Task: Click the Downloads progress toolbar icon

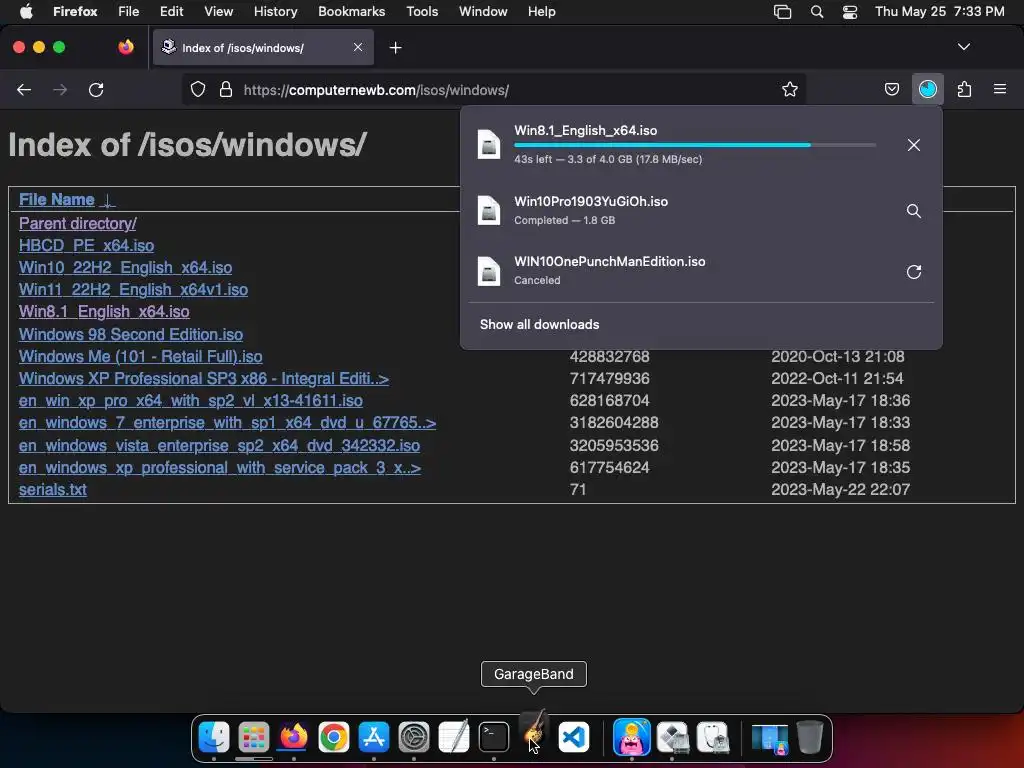Action: tap(927, 89)
